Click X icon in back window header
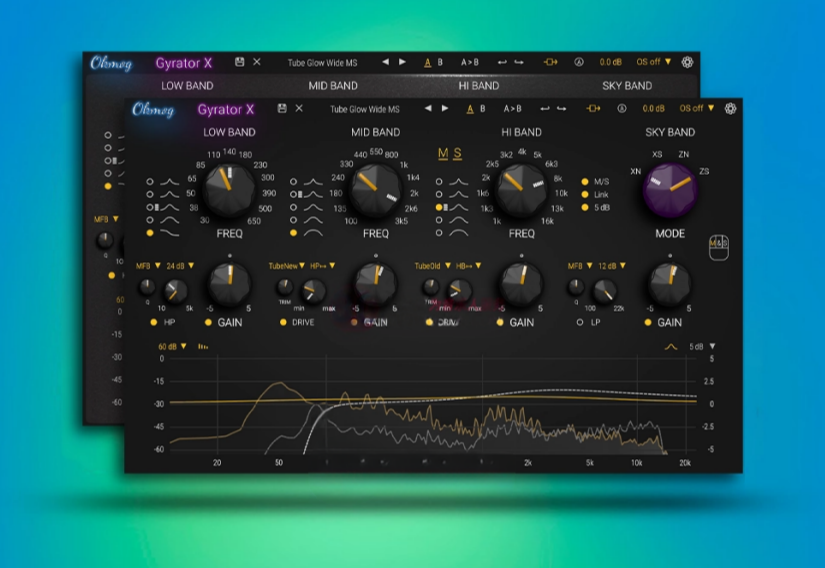 [x=257, y=62]
